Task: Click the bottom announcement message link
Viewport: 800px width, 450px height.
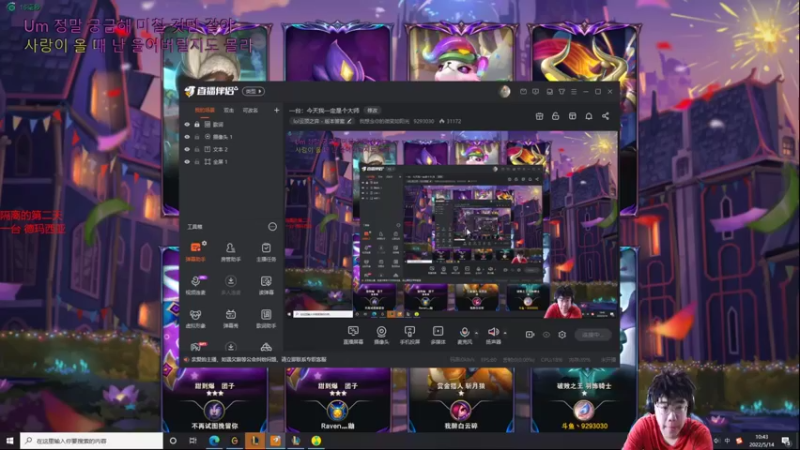Action: point(259,360)
